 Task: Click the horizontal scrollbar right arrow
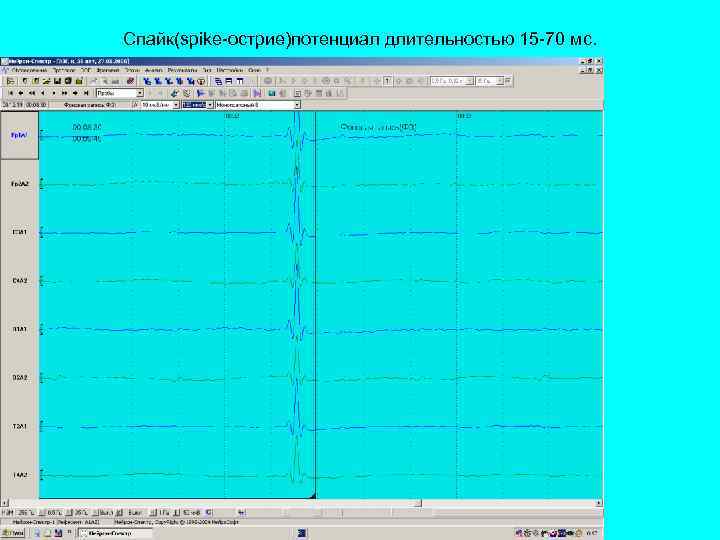click(x=599, y=503)
